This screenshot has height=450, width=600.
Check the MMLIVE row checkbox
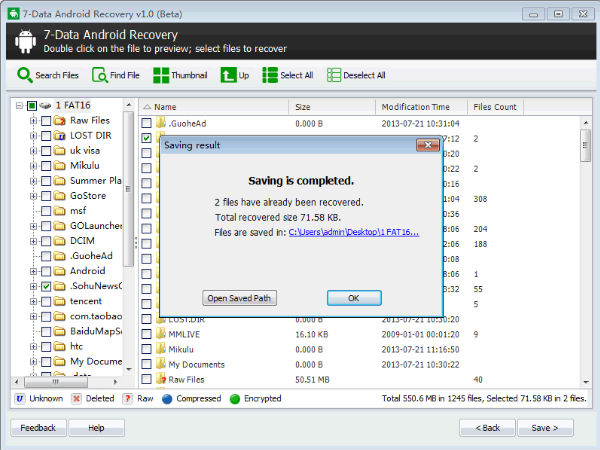[x=146, y=334]
